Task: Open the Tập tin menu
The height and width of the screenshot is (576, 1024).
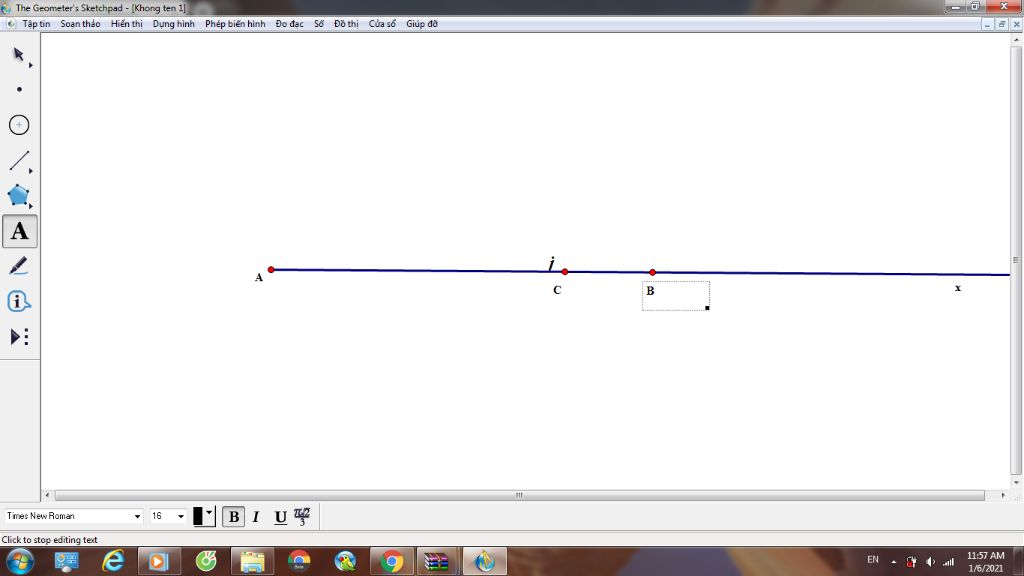Action: coord(36,24)
